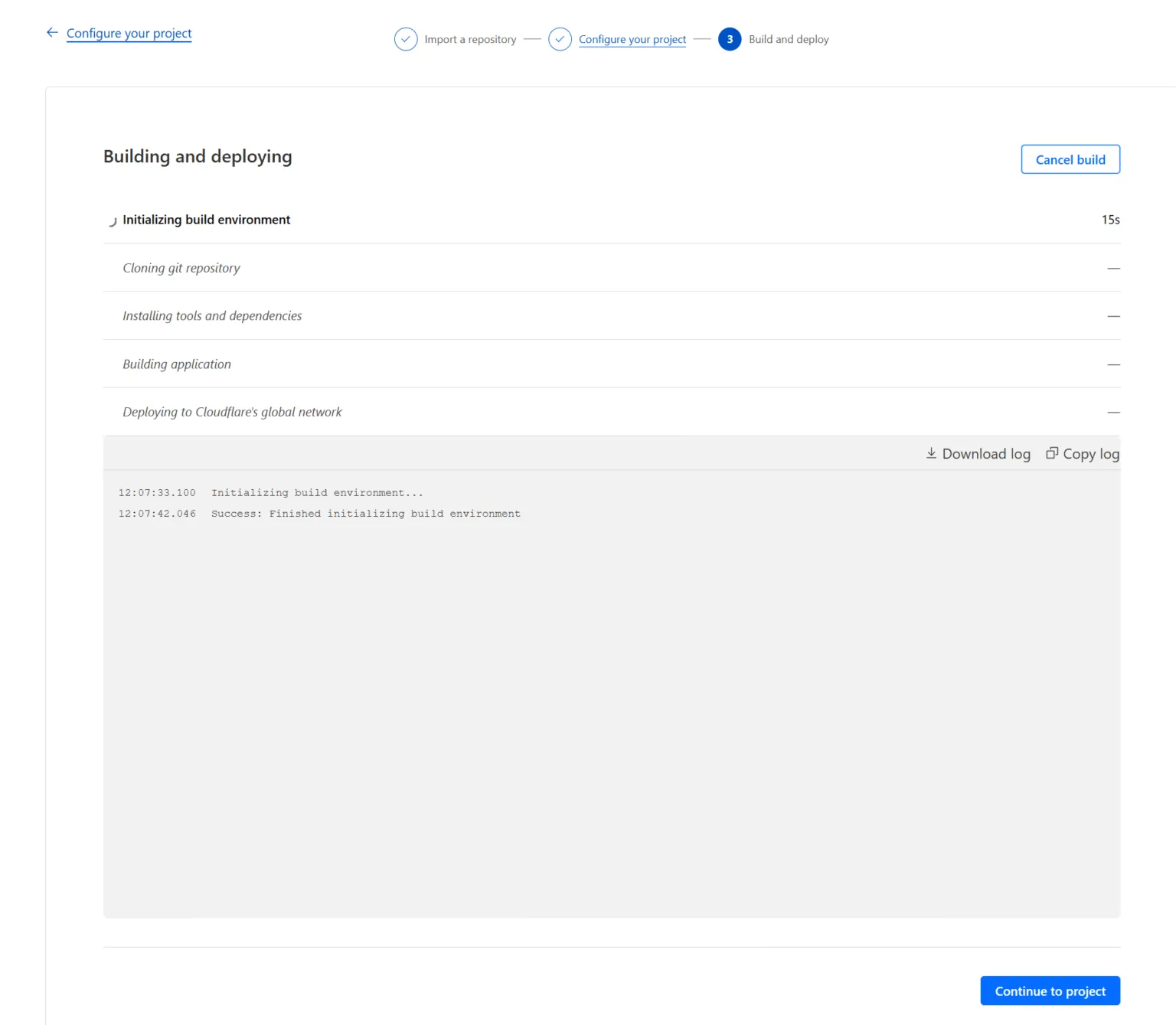Click the Success: Finished initializing log line
The image size is (1176, 1025).
[365, 514]
